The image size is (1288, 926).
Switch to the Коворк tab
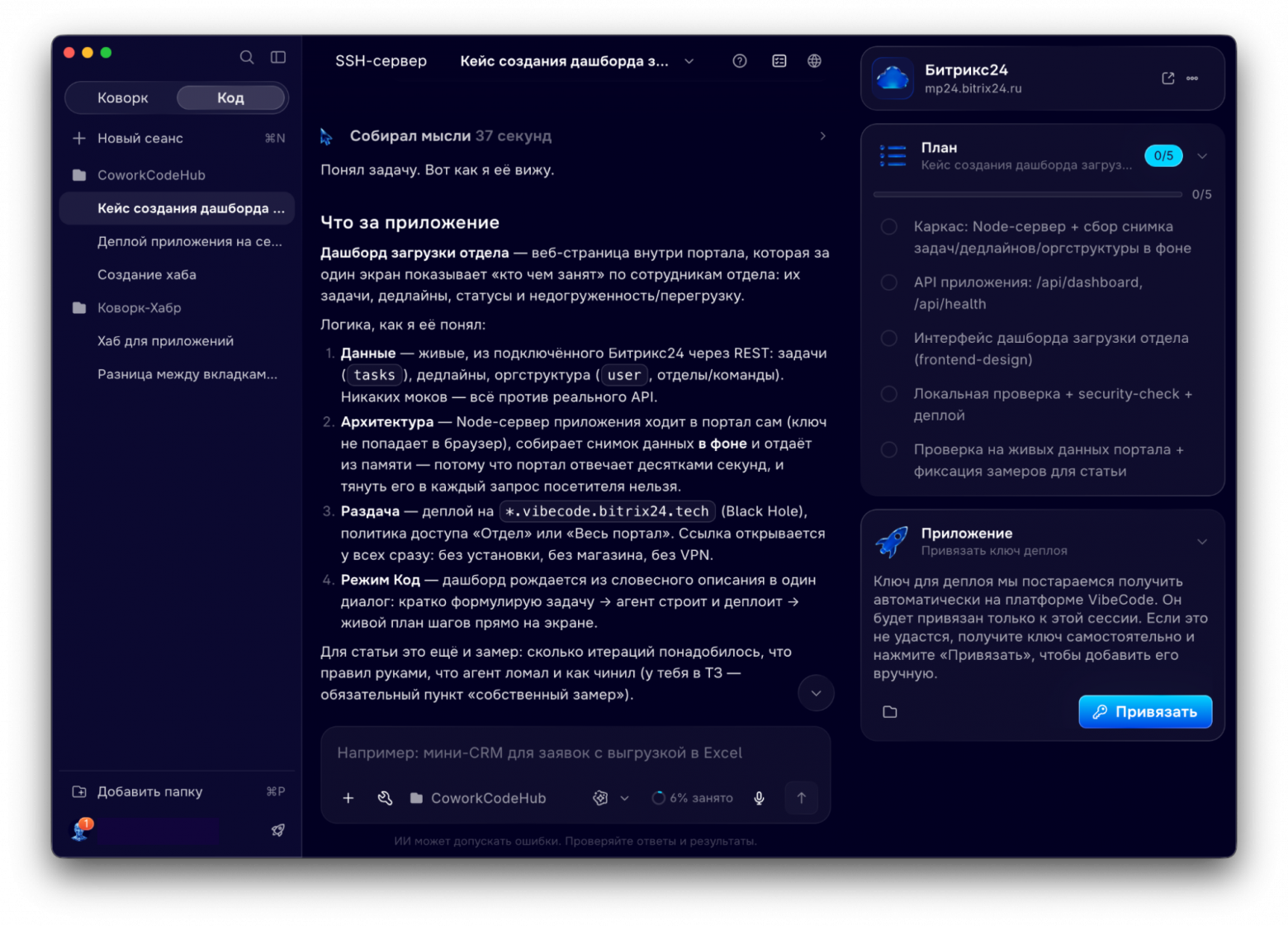click(x=122, y=97)
